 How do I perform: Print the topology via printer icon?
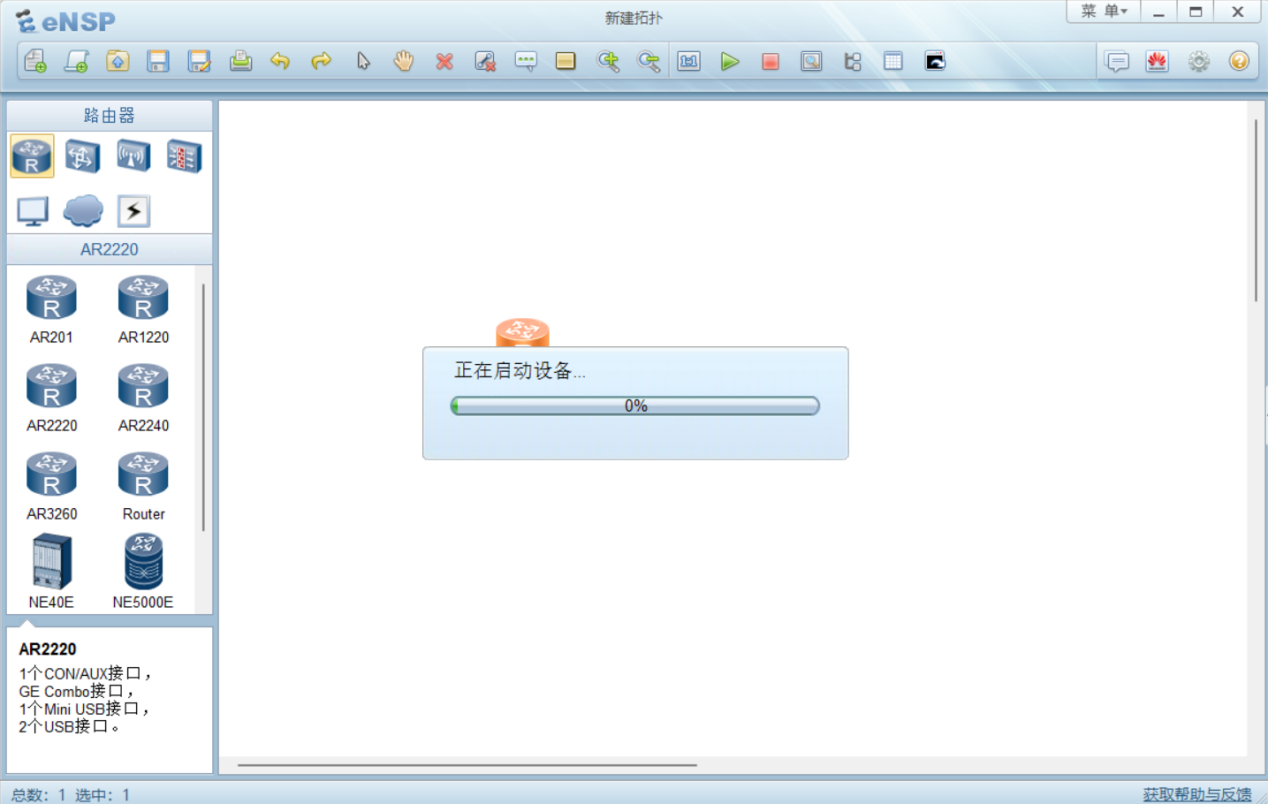pos(240,61)
